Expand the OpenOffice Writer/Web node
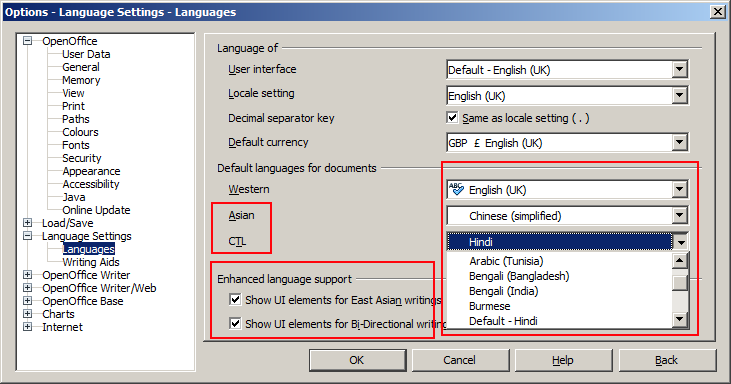The height and width of the screenshot is (384, 731). click(x=28, y=288)
